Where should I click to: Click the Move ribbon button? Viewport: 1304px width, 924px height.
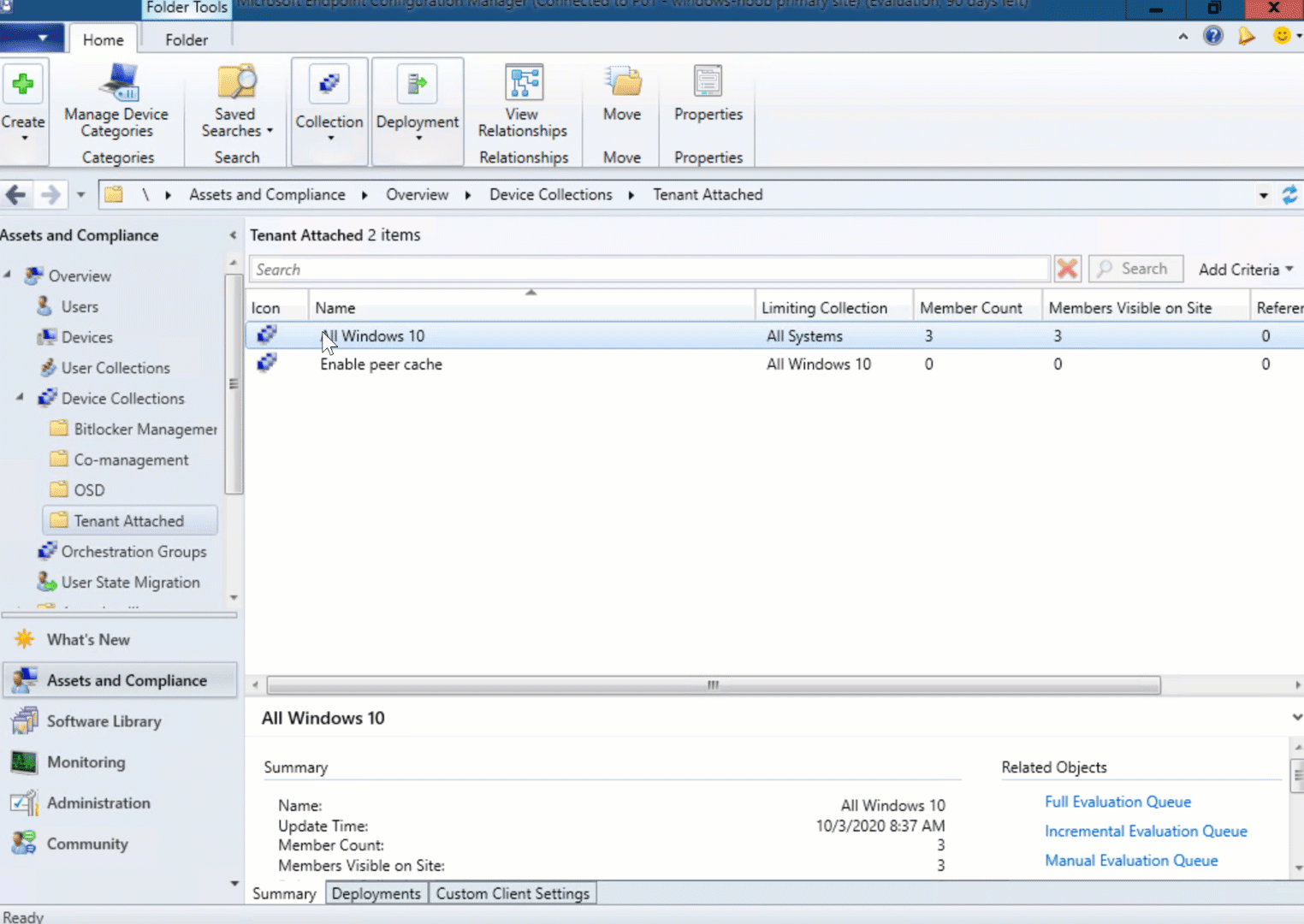(x=622, y=94)
